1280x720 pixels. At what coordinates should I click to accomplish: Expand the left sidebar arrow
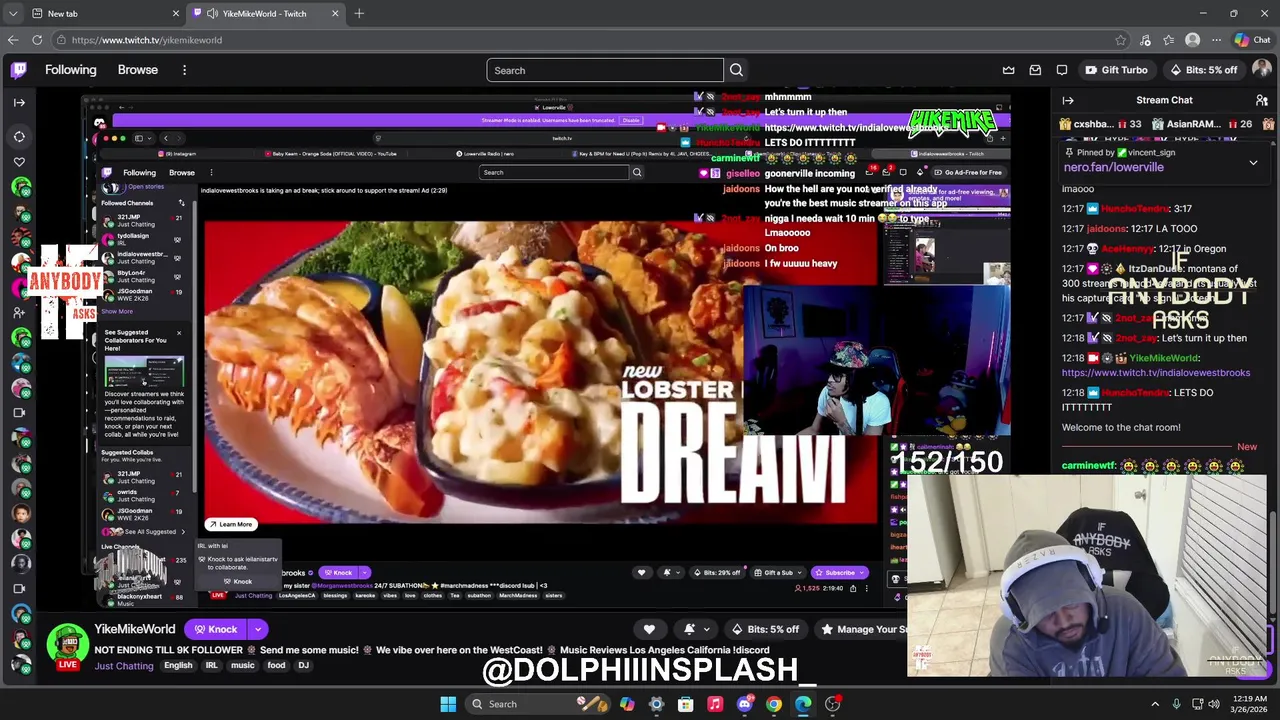pos(19,102)
